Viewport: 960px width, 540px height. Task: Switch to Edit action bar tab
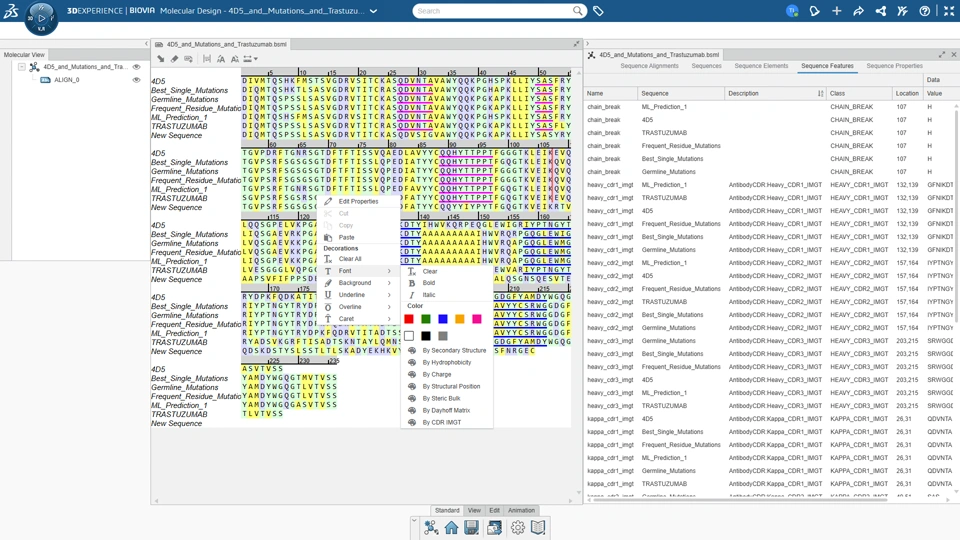(x=494, y=510)
